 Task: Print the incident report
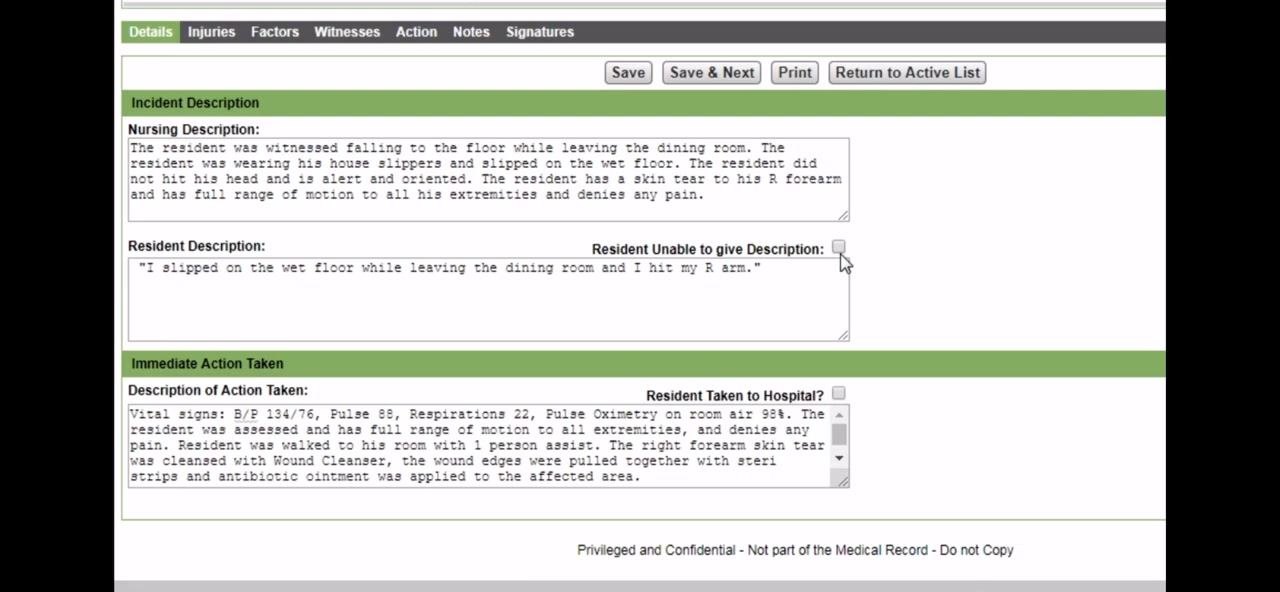tap(795, 72)
